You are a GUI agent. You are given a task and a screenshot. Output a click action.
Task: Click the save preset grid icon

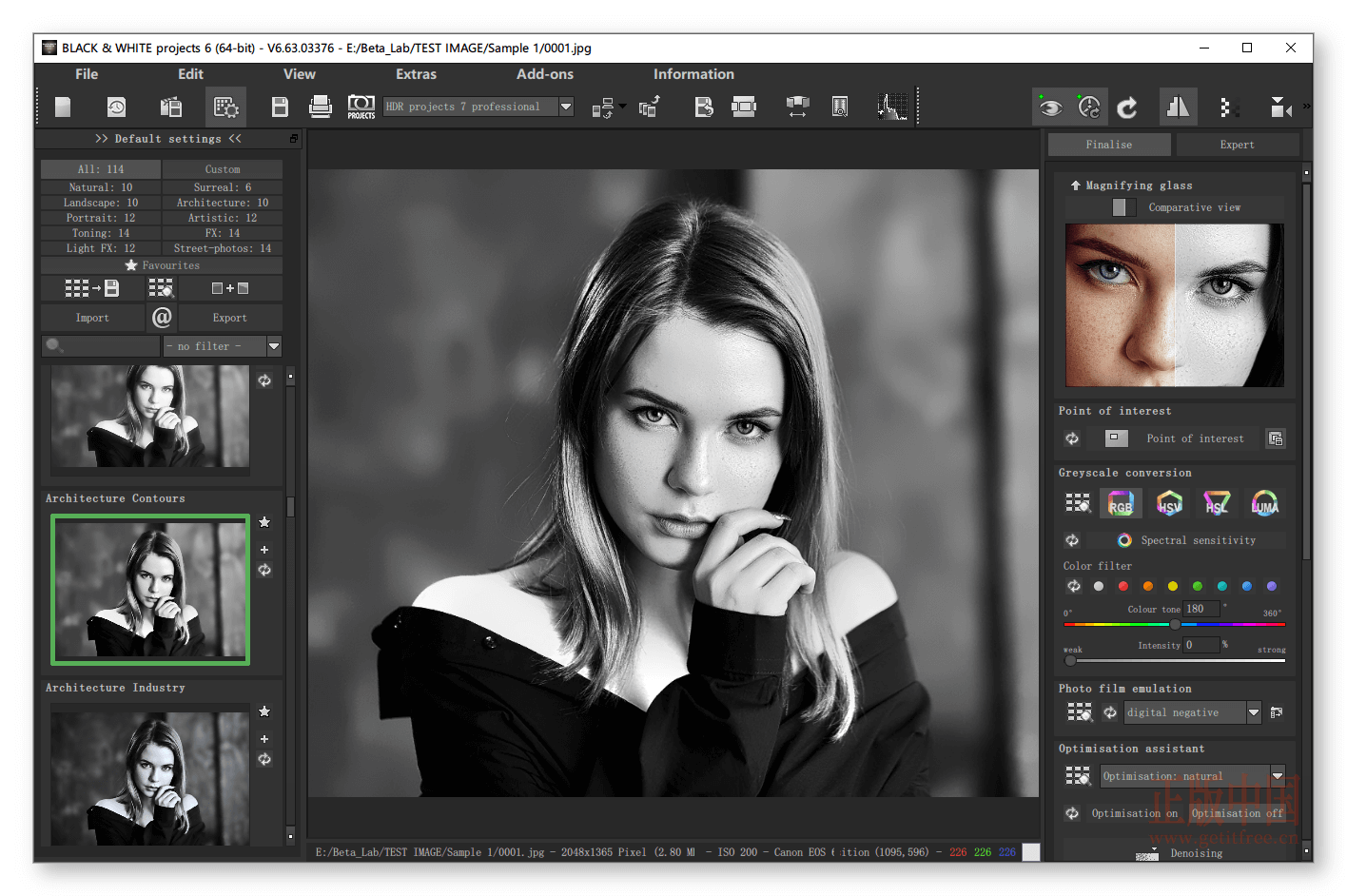click(91, 288)
